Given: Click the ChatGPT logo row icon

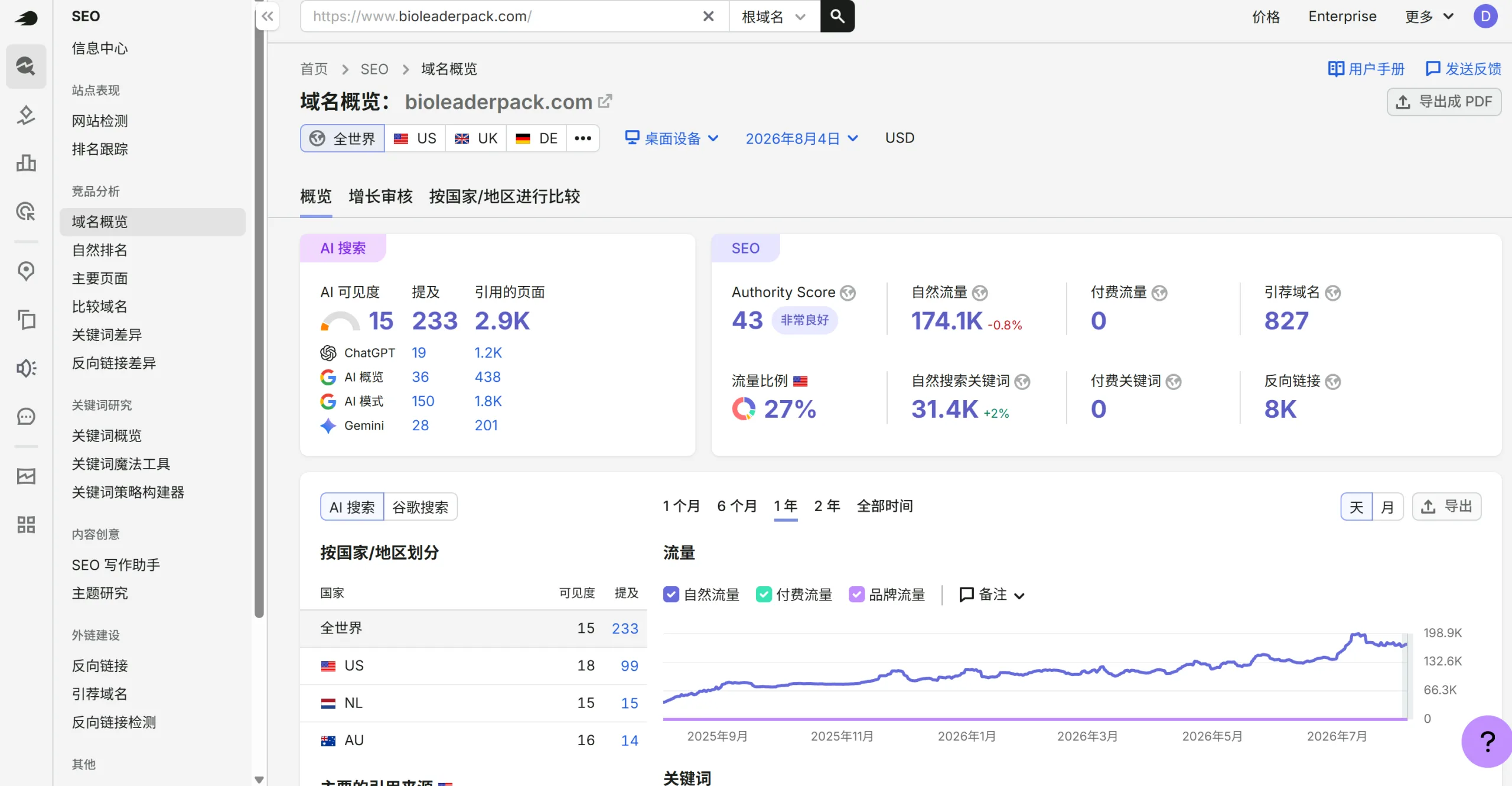Looking at the screenshot, I should point(328,353).
